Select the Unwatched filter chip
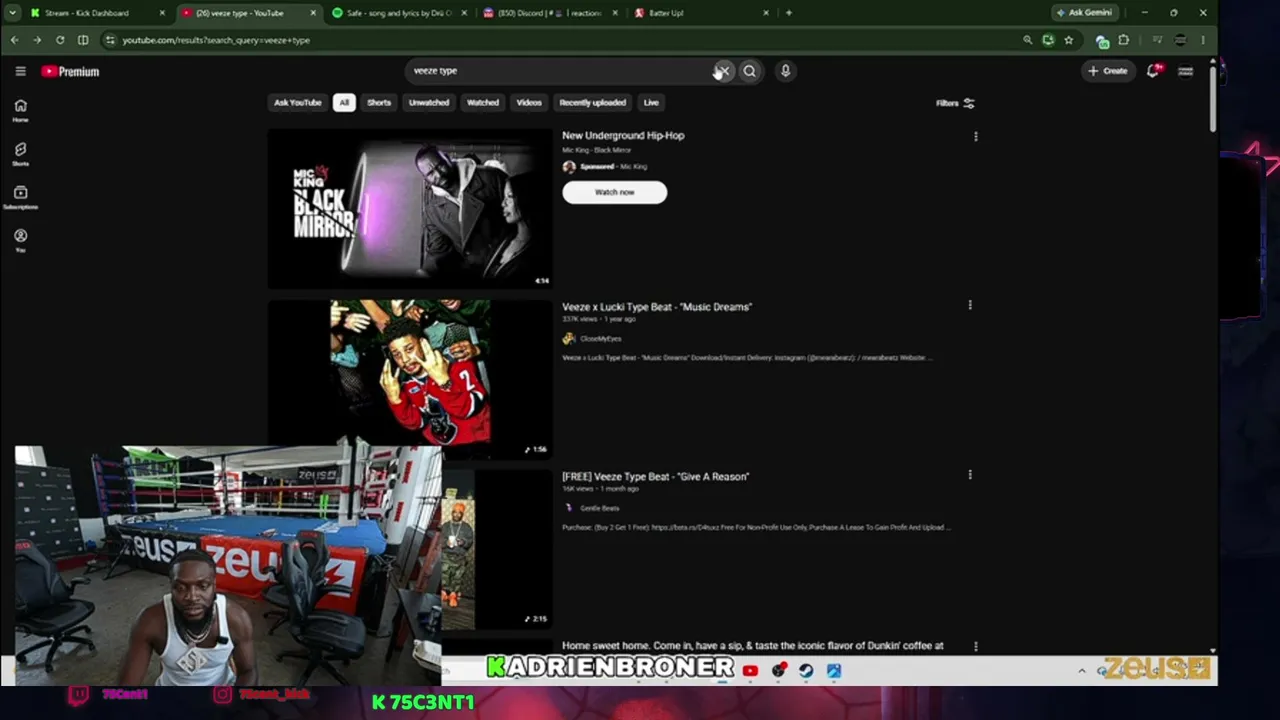Image resolution: width=1280 pixels, height=720 pixels. coord(429,102)
